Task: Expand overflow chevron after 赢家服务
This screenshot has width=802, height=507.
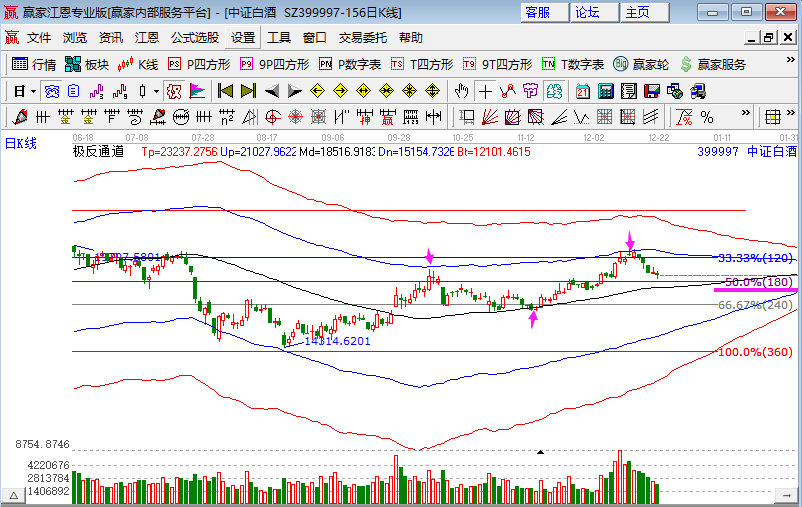Action: [x=790, y=60]
